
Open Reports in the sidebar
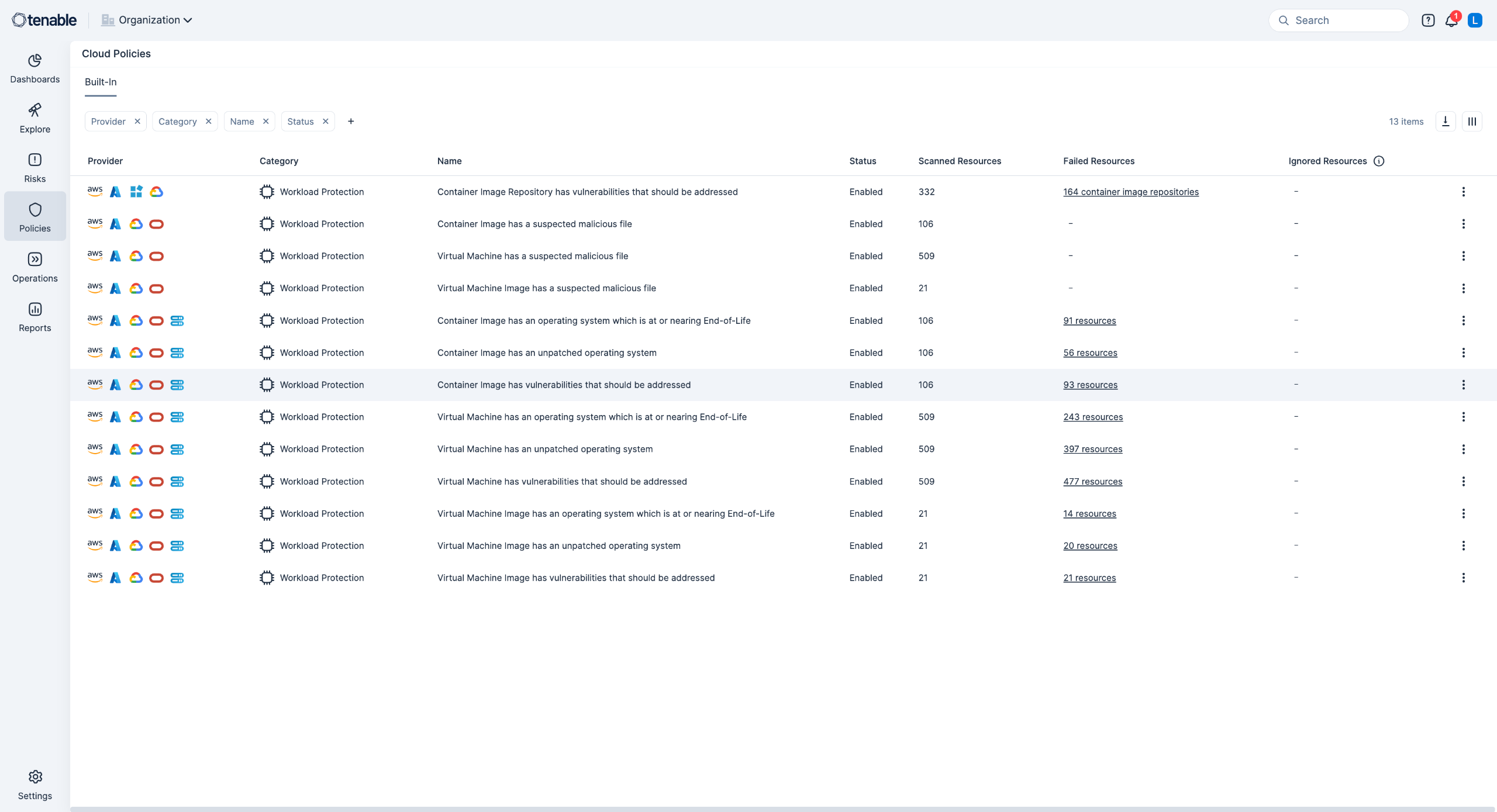click(35, 317)
